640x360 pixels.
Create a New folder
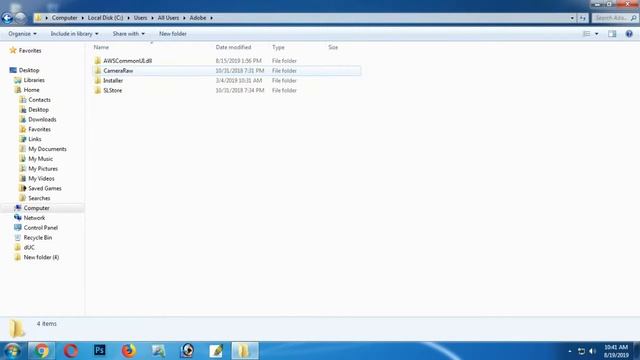(173, 34)
